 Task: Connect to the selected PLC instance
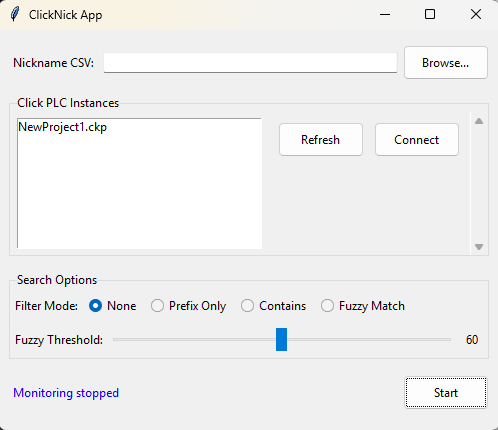click(x=417, y=140)
